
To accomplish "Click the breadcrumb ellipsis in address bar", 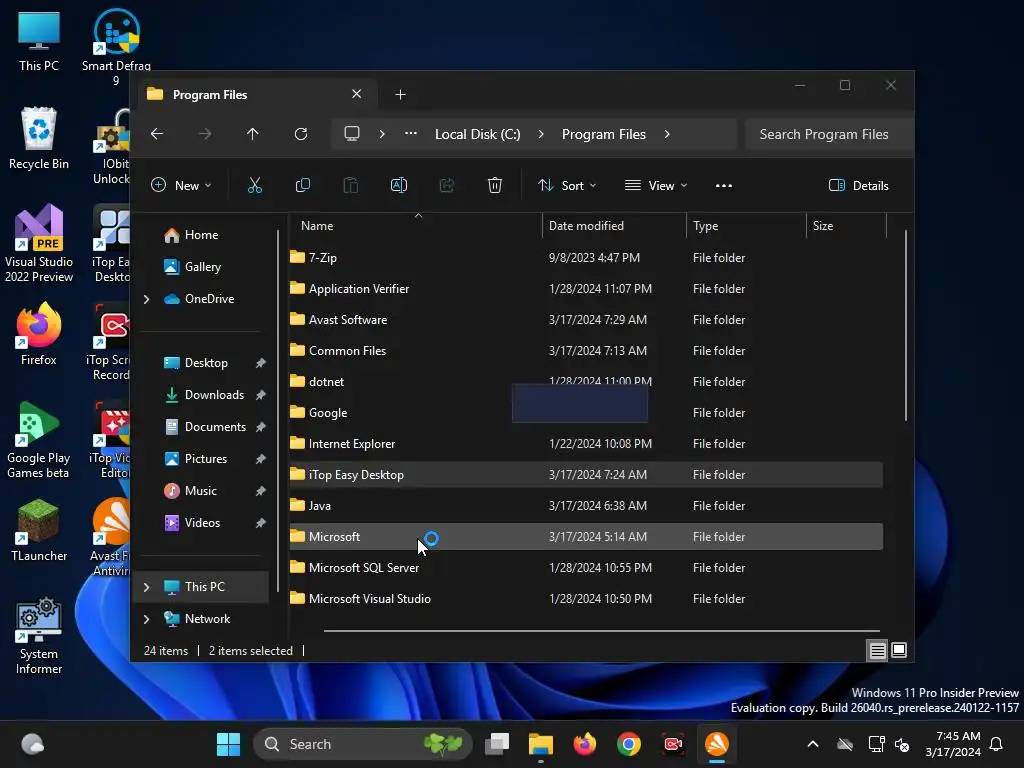I will point(411,133).
